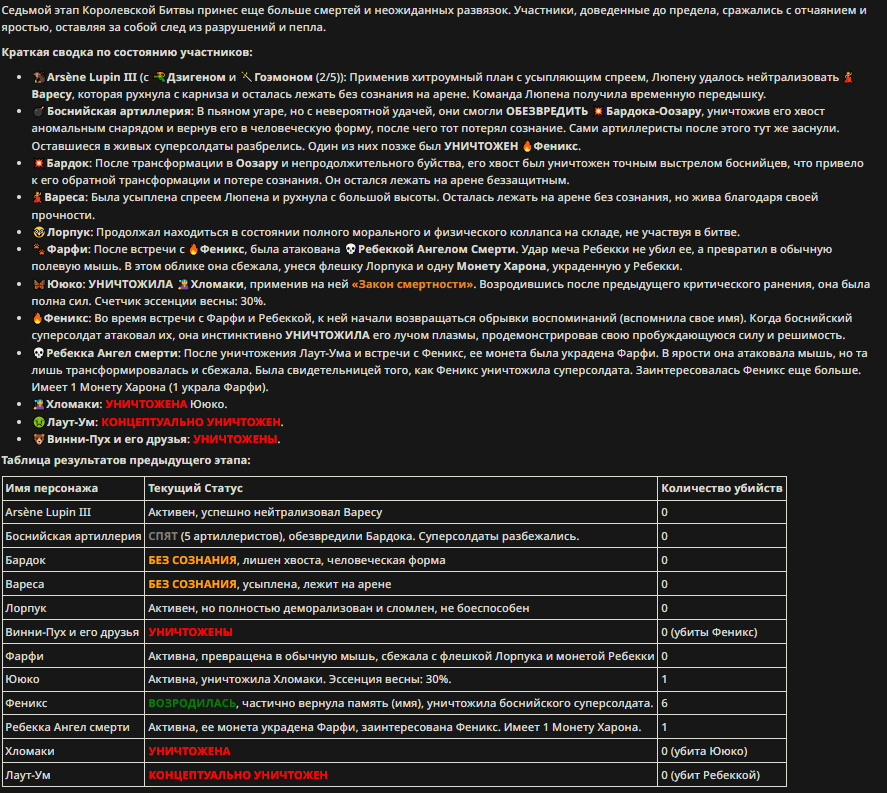
Task: Click the bear emoji before Винни-Пух
Action: click(38, 439)
